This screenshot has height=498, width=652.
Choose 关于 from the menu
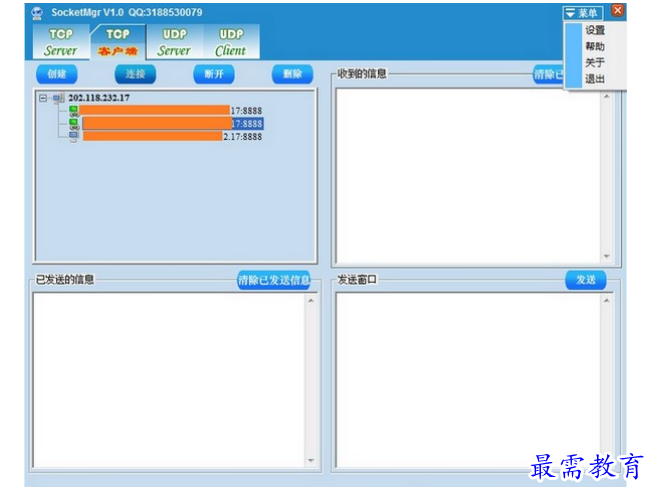pyautogui.click(x=595, y=62)
